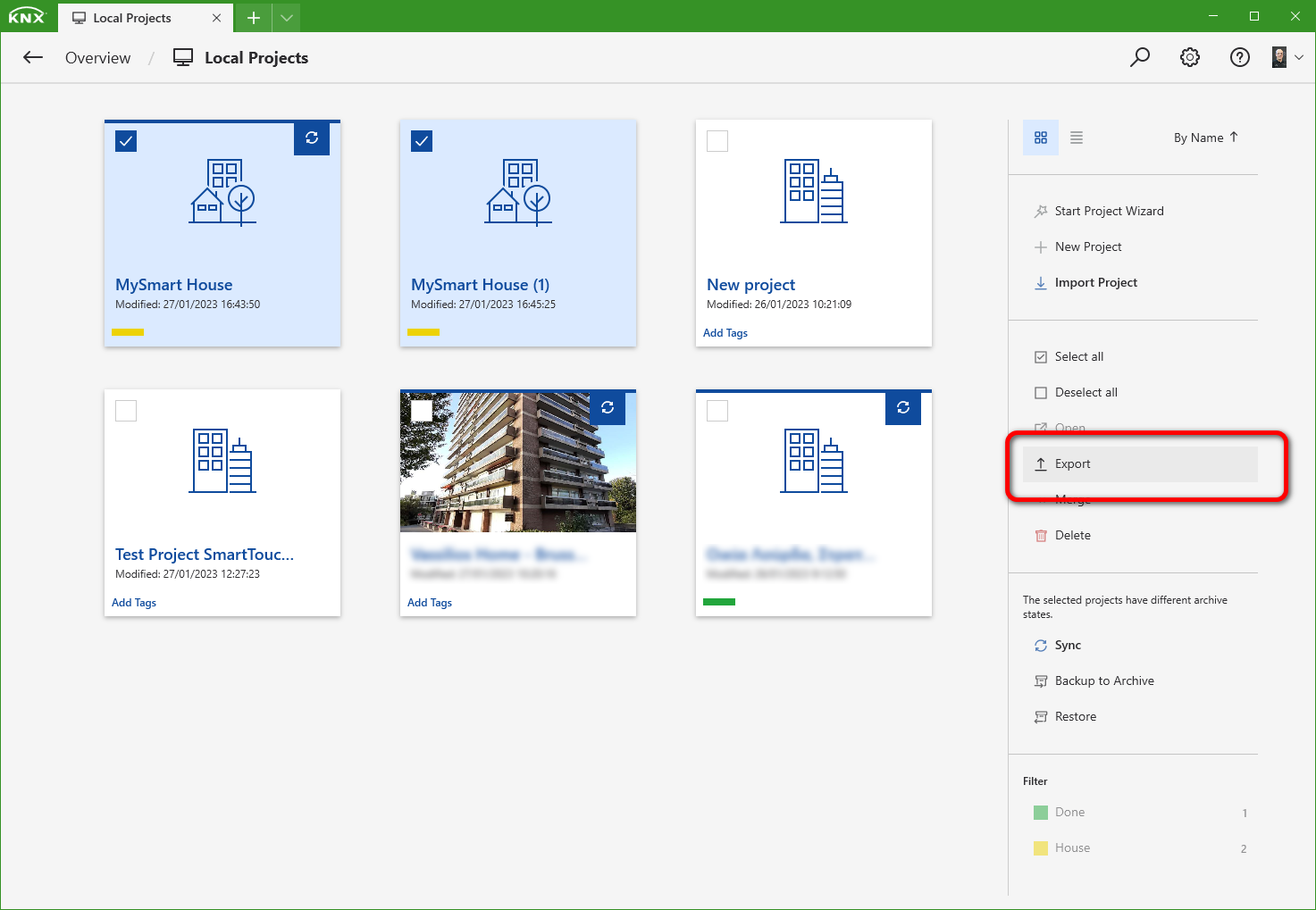The image size is (1316, 910).
Task: Switch to tile grid view
Action: (1041, 138)
